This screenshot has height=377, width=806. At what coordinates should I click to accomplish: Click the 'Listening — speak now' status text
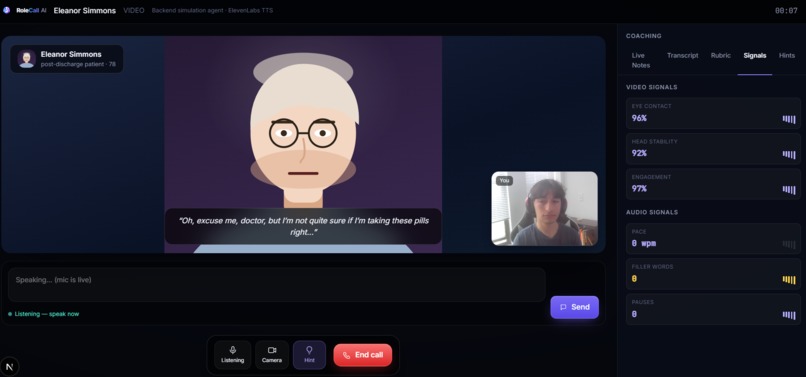47,314
